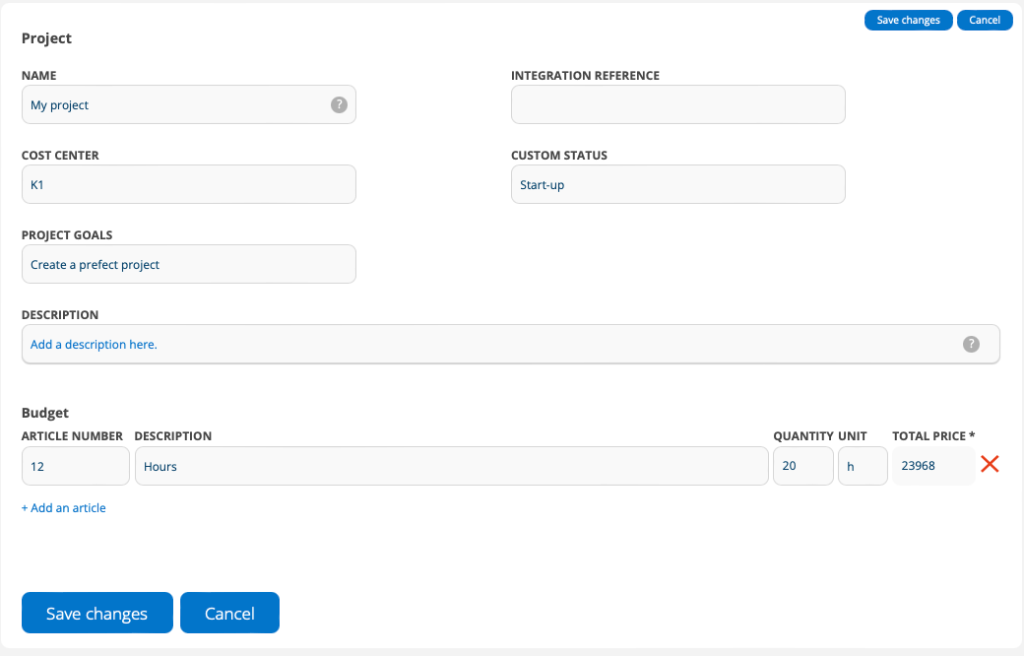
Task: Click the help icon in the Description field
Action: (971, 344)
